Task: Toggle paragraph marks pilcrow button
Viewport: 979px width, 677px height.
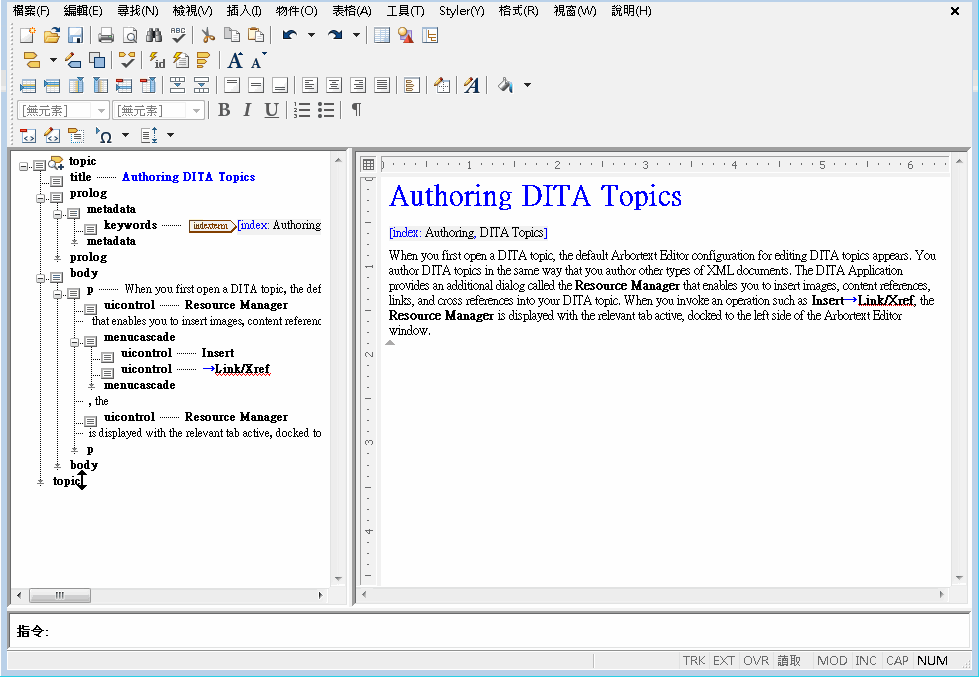Action: coord(356,111)
